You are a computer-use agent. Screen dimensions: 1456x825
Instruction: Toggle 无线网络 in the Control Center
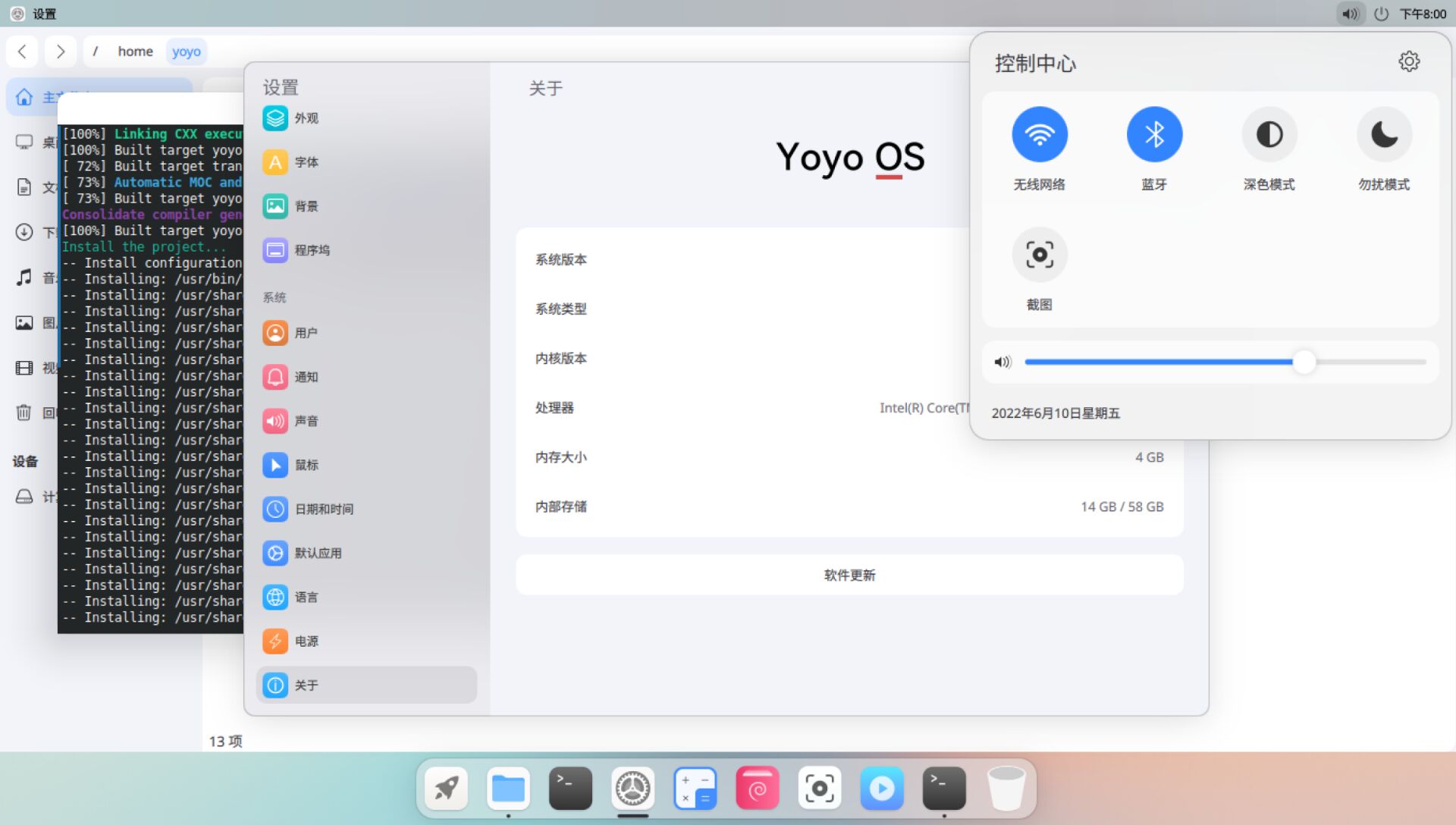[x=1040, y=133]
